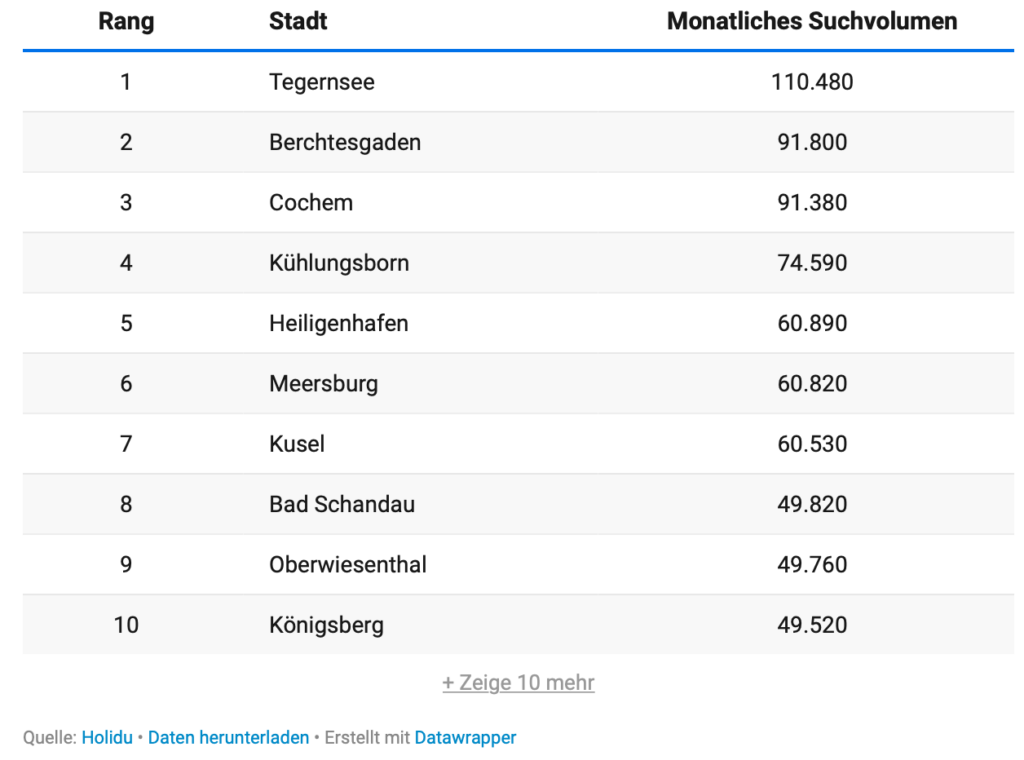Click the Königsberg row name

pyautogui.click(x=326, y=625)
